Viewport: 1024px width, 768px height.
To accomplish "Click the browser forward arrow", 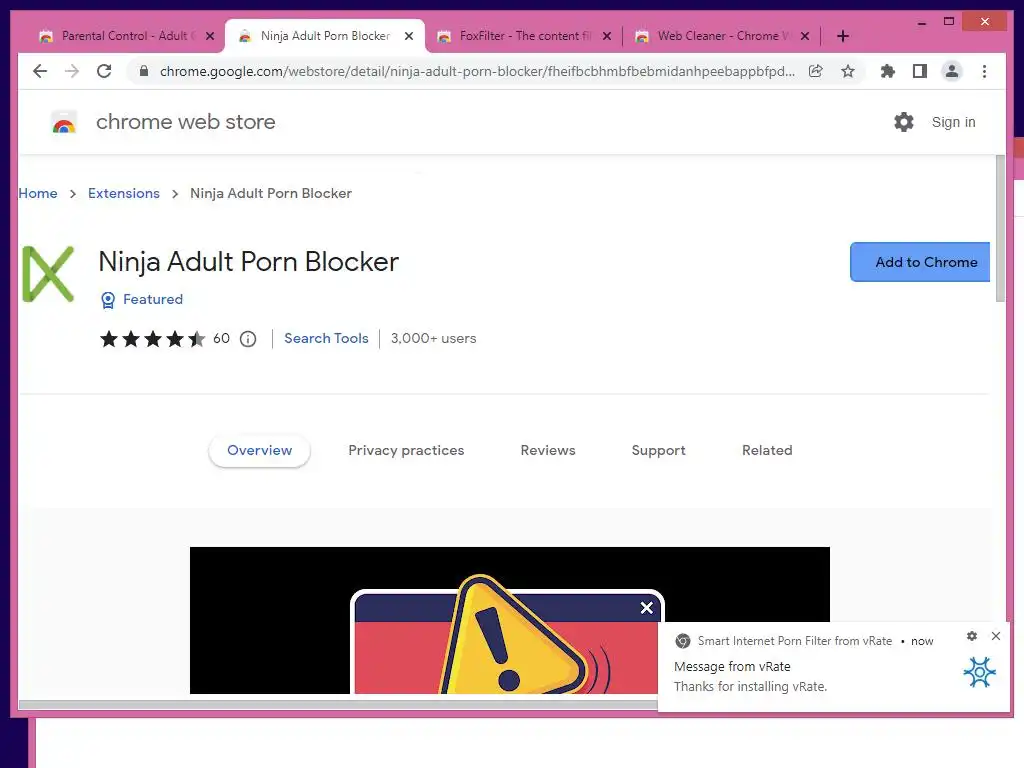I will click(x=72, y=71).
